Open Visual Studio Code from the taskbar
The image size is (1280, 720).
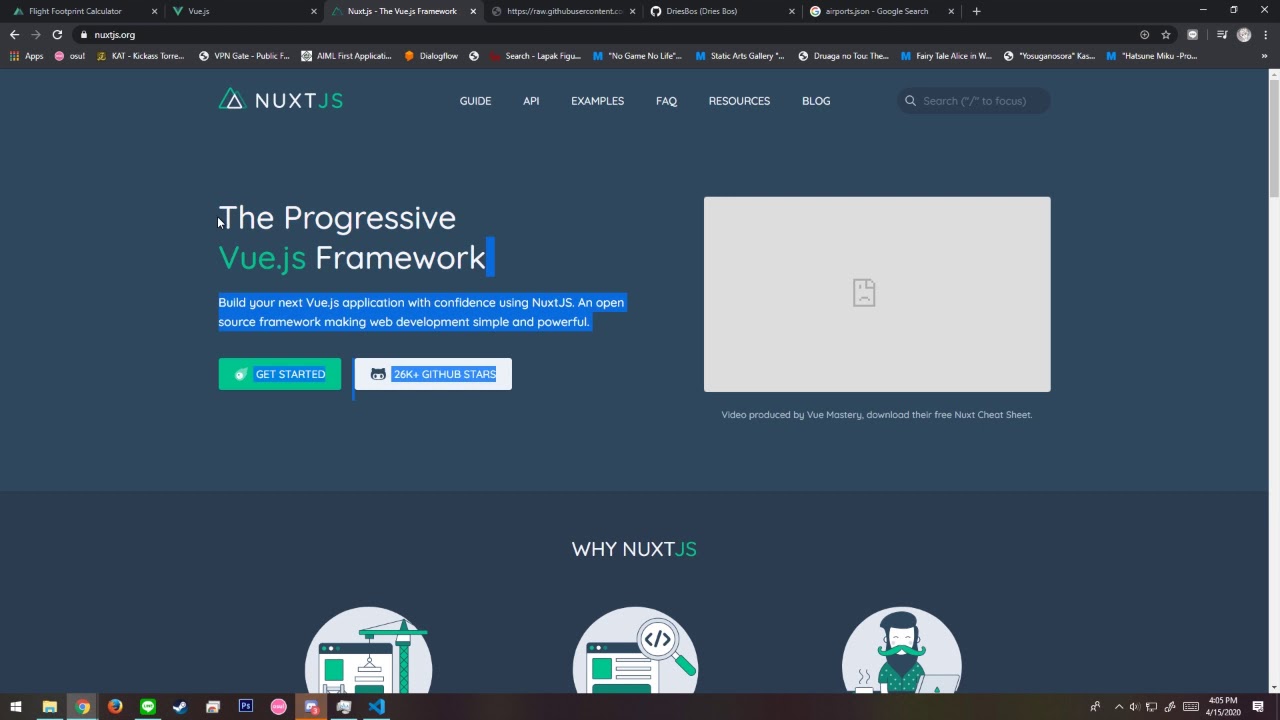click(376, 707)
